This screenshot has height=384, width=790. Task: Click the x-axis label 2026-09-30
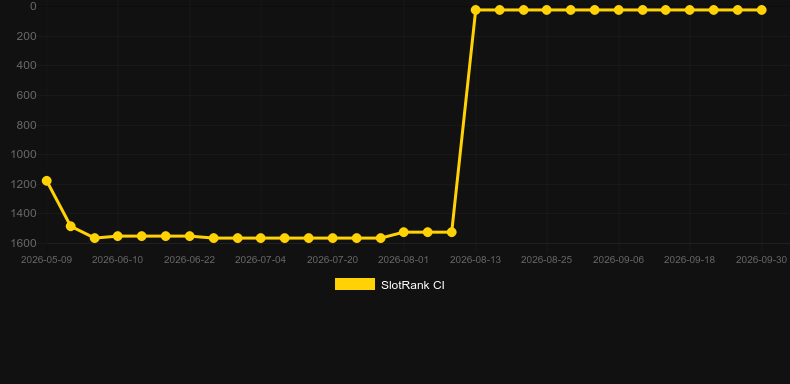[761, 260]
